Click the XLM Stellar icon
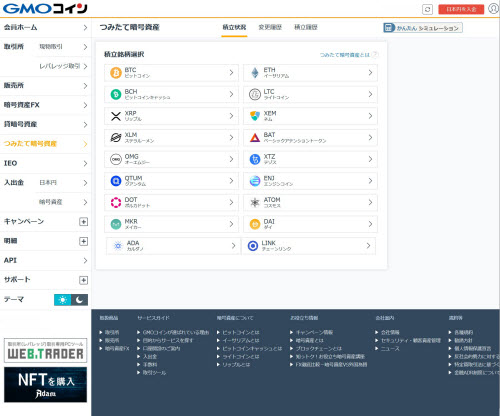The height and width of the screenshot is (416, 500). tap(116, 138)
